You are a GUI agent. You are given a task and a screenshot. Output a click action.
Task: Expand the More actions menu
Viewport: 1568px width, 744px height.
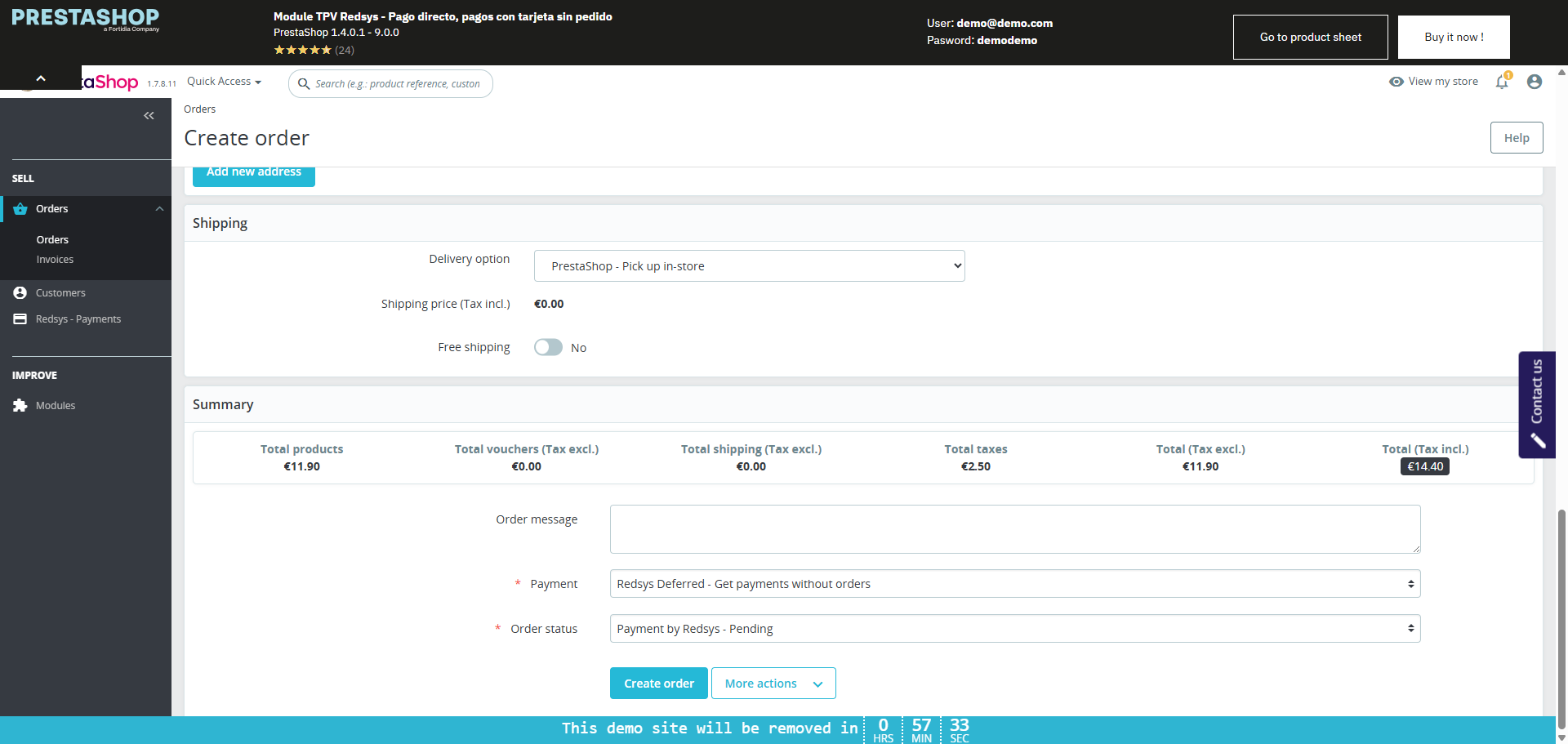tap(773, 684)
